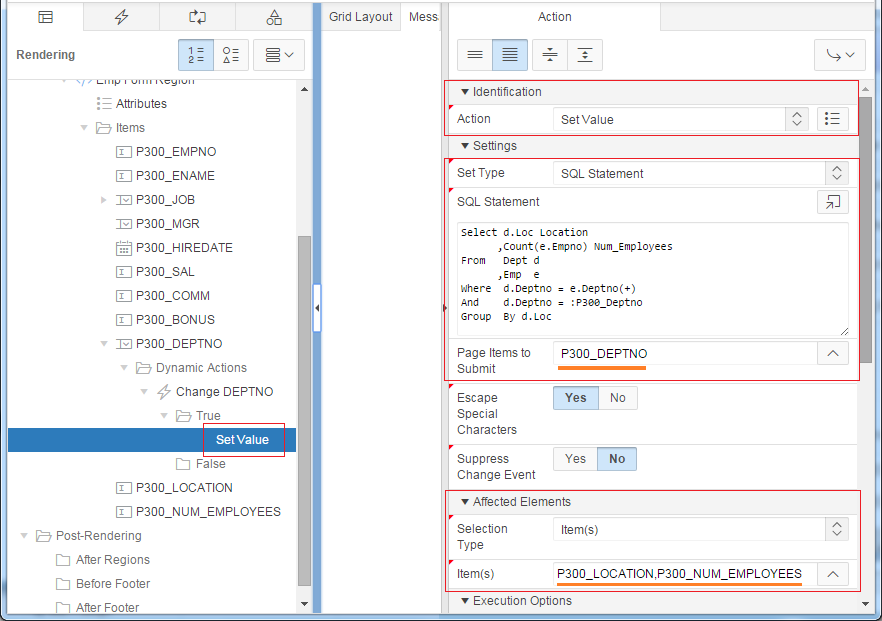882x621 pixels.
Task: Set Escape Special Characters to Yes
Action: [576, 398]
